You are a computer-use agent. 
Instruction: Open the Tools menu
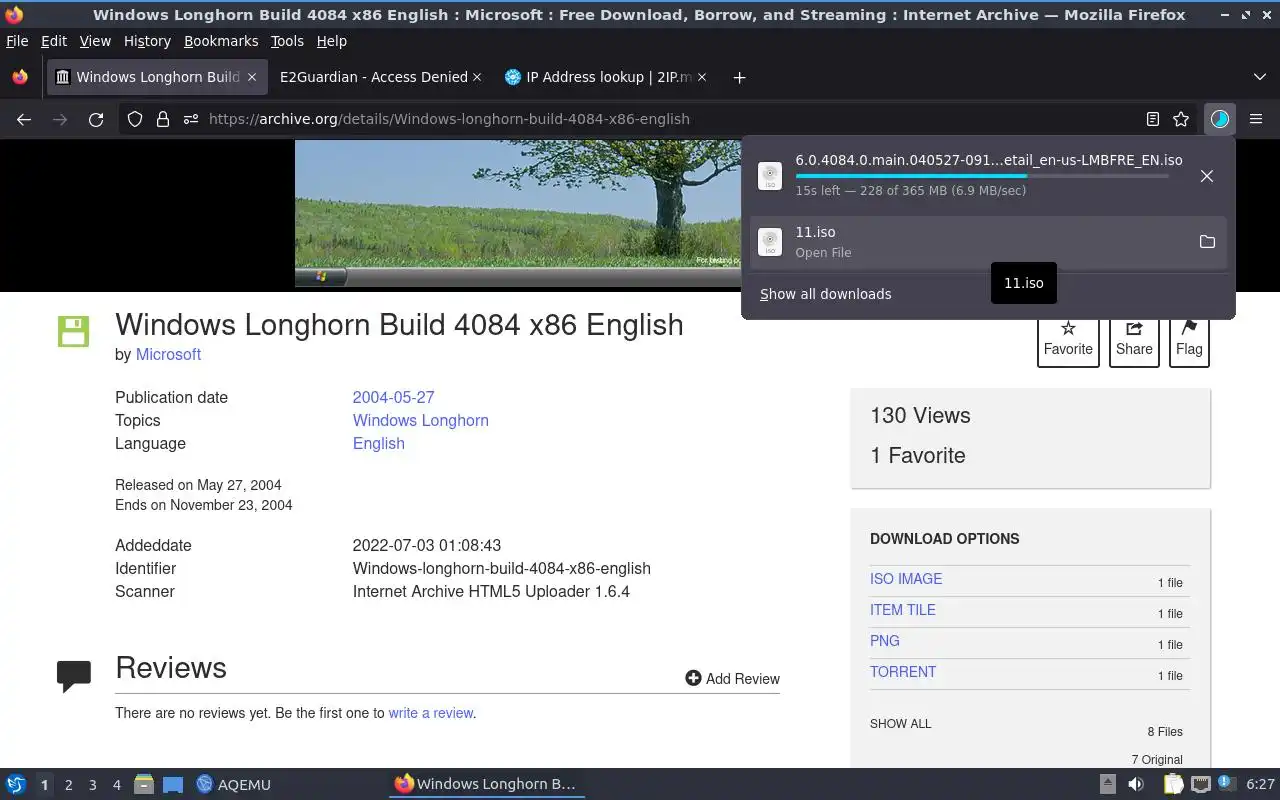287,41
